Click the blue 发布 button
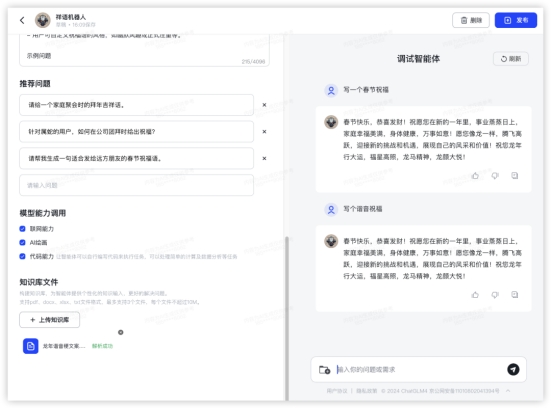551x409 pixels. tap(516, 20)
